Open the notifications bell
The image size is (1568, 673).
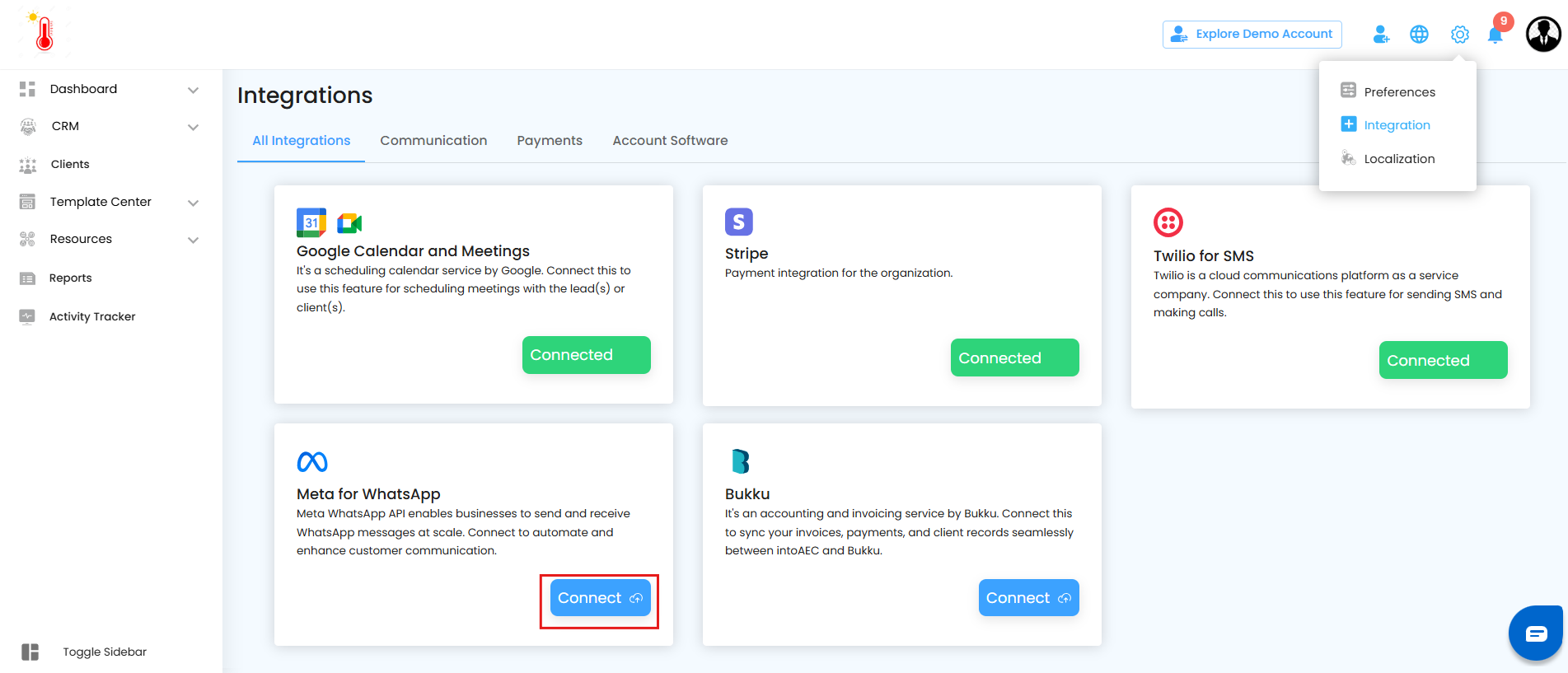(x=1495, y=35)
